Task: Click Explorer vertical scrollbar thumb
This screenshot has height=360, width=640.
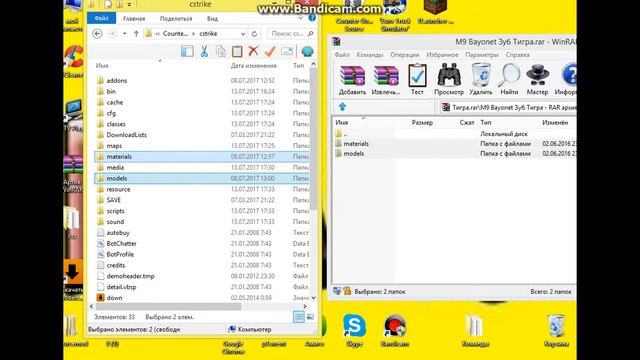Action: click(313, 139)
